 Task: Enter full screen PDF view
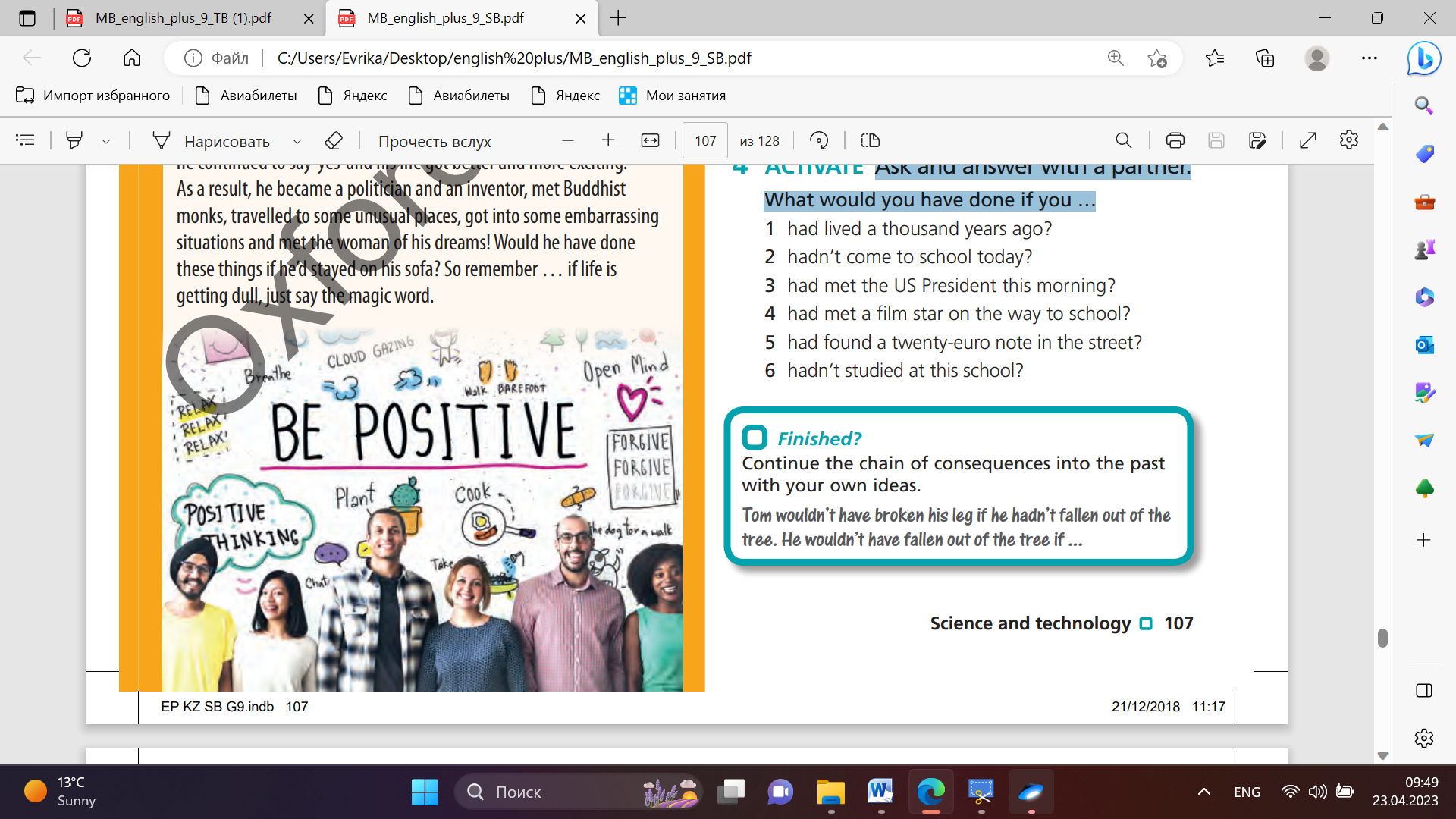[x=1307, y=140]
